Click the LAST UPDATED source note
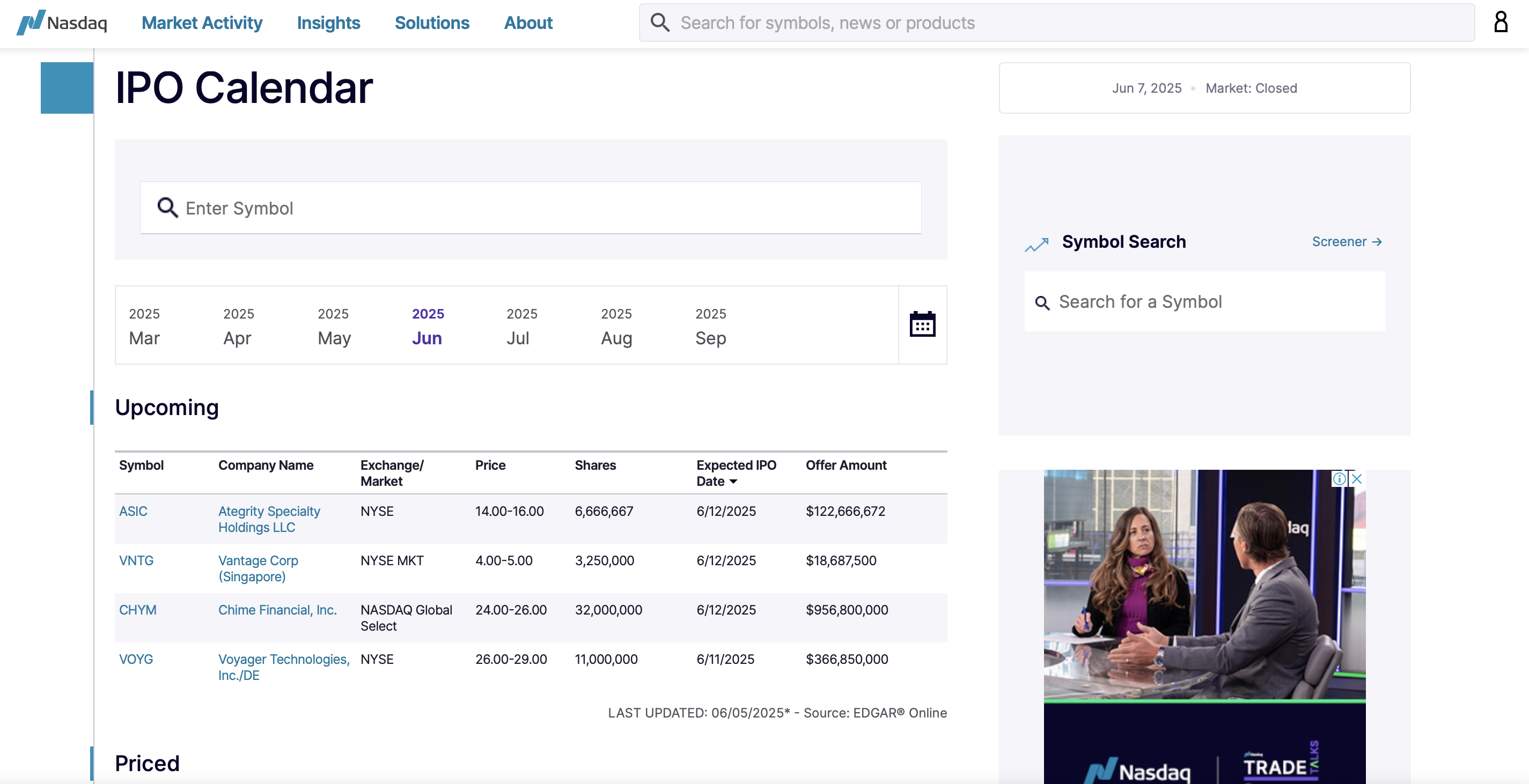The image size is (1529, 784). [x=777, y=713]
